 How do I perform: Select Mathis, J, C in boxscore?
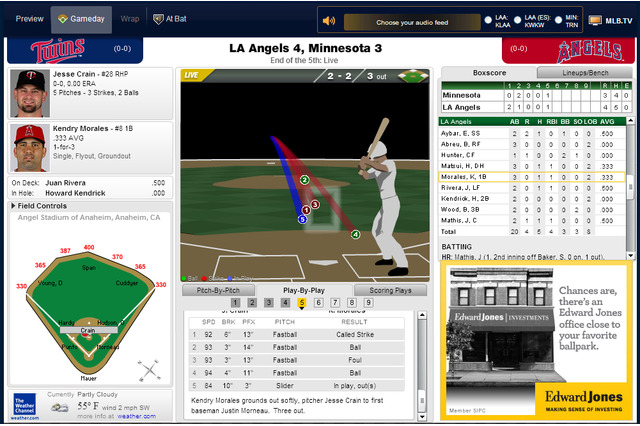point(532,220)
